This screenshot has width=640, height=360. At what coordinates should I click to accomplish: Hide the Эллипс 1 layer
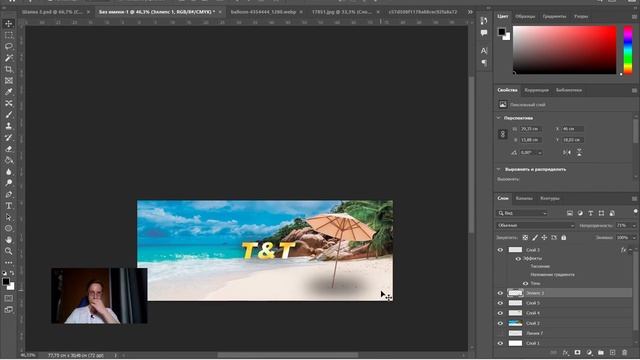tap(500, 293)
